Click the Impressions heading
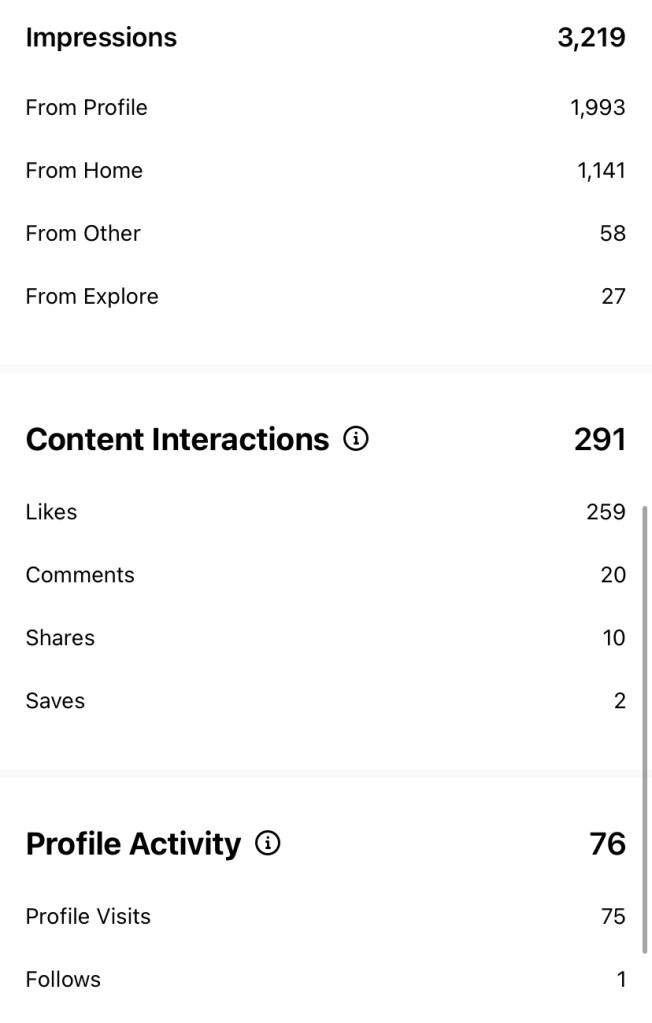Screen dimensions: 652x1023 coord(101,38)
